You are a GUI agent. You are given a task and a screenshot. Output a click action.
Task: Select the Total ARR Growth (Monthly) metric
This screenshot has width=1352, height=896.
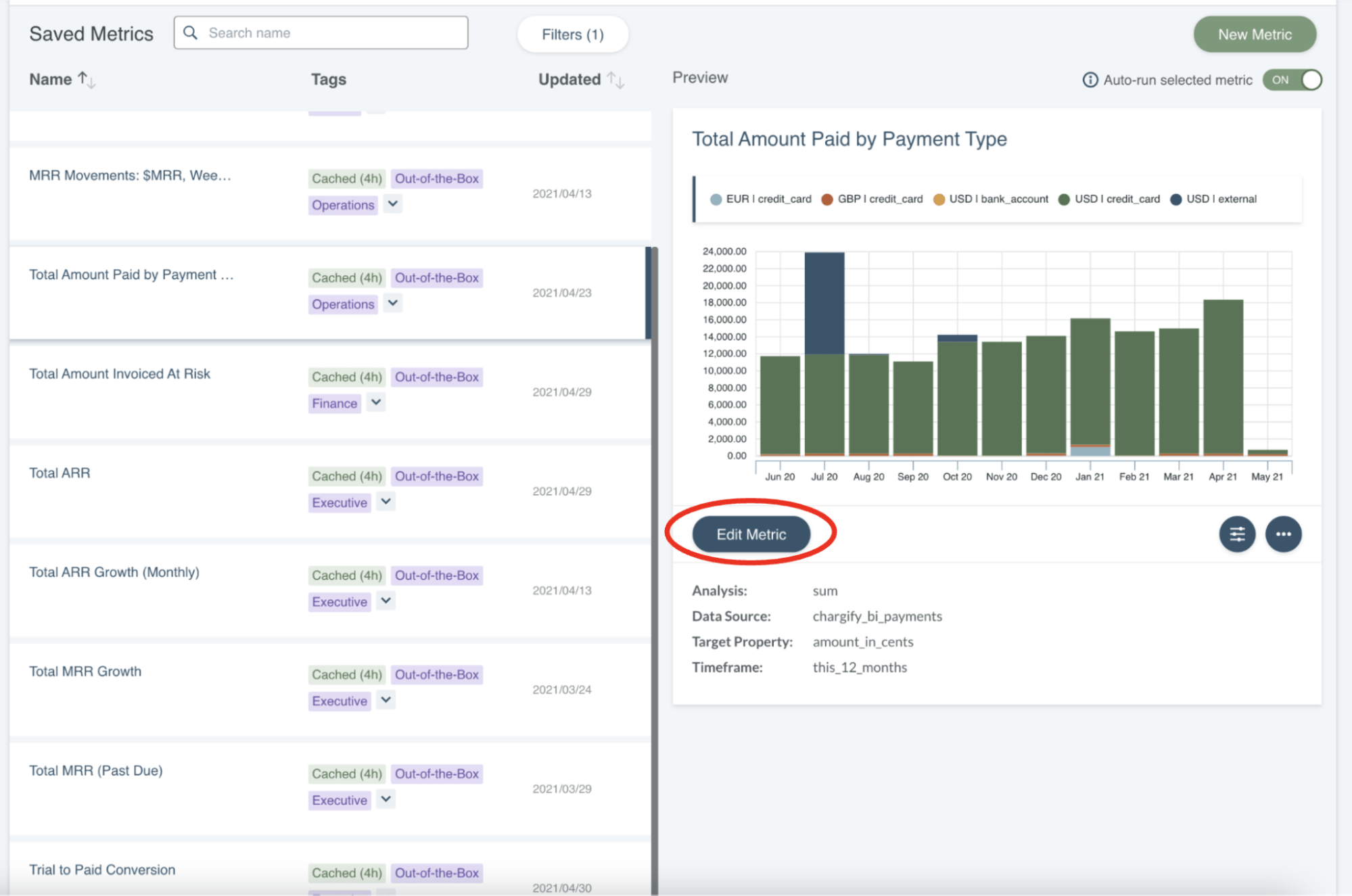[x=114, y=572]
